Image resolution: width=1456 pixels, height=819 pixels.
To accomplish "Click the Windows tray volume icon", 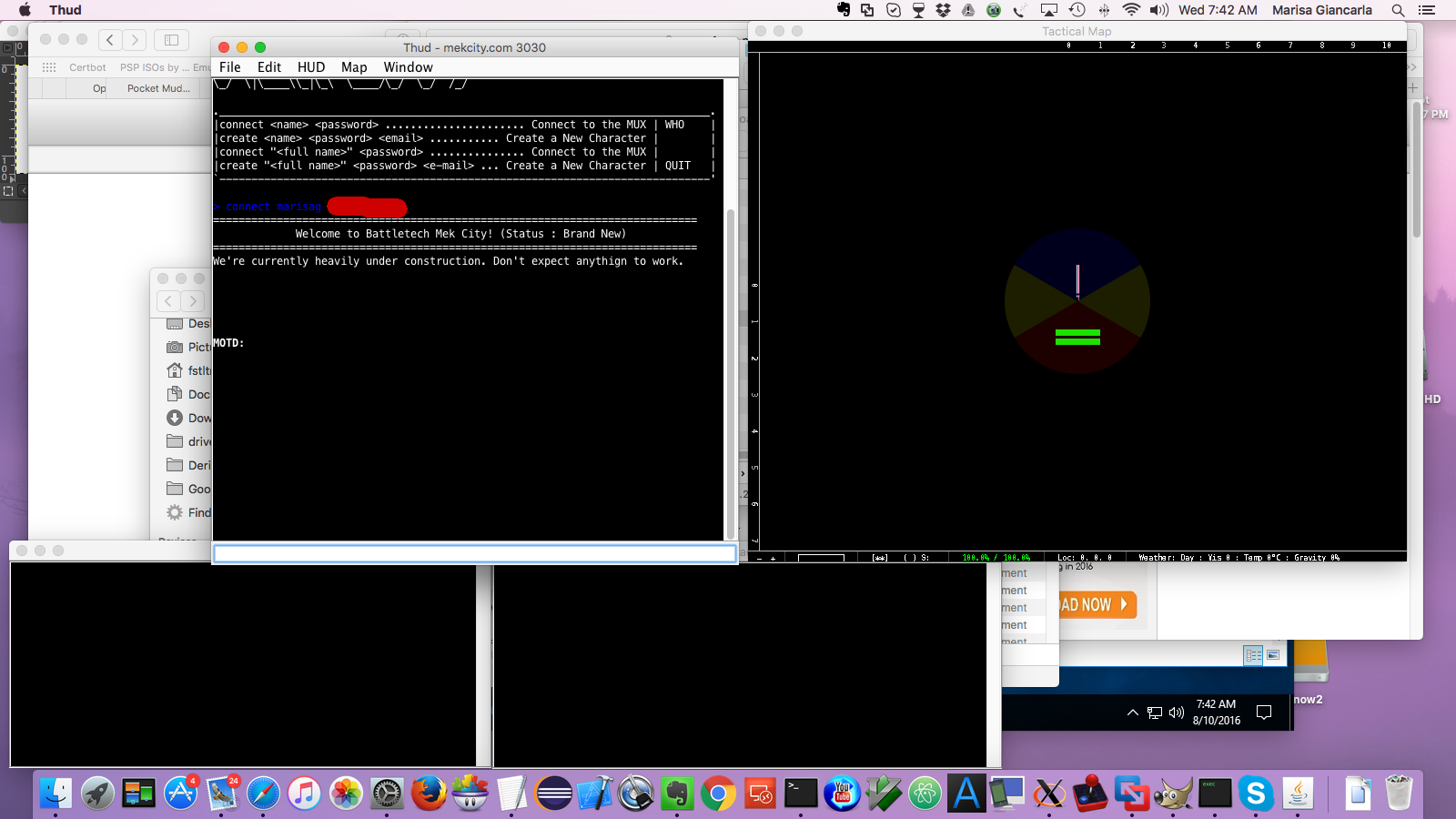I will coord(1177,713).
